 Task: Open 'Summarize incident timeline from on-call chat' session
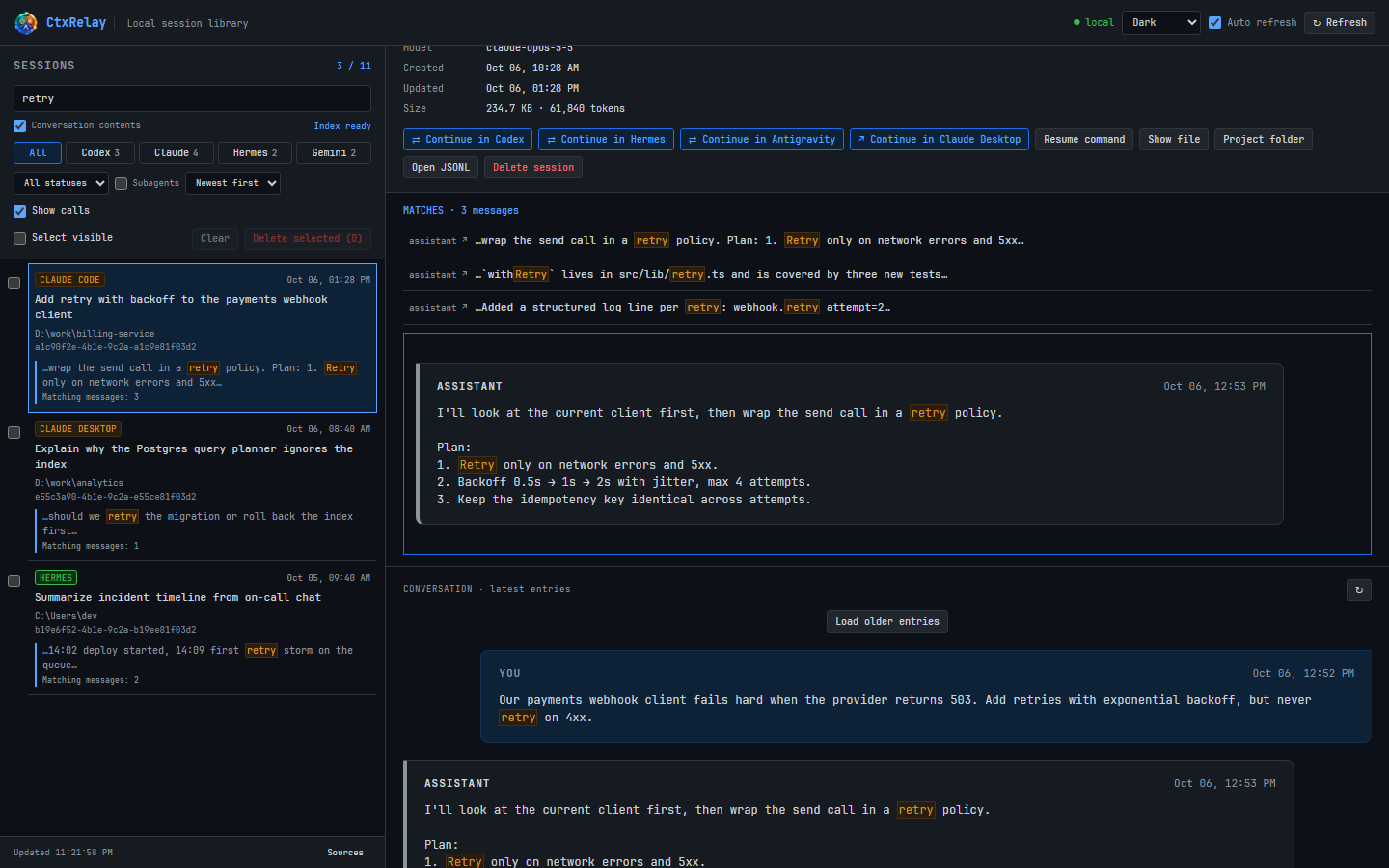(x=203, y=628)
